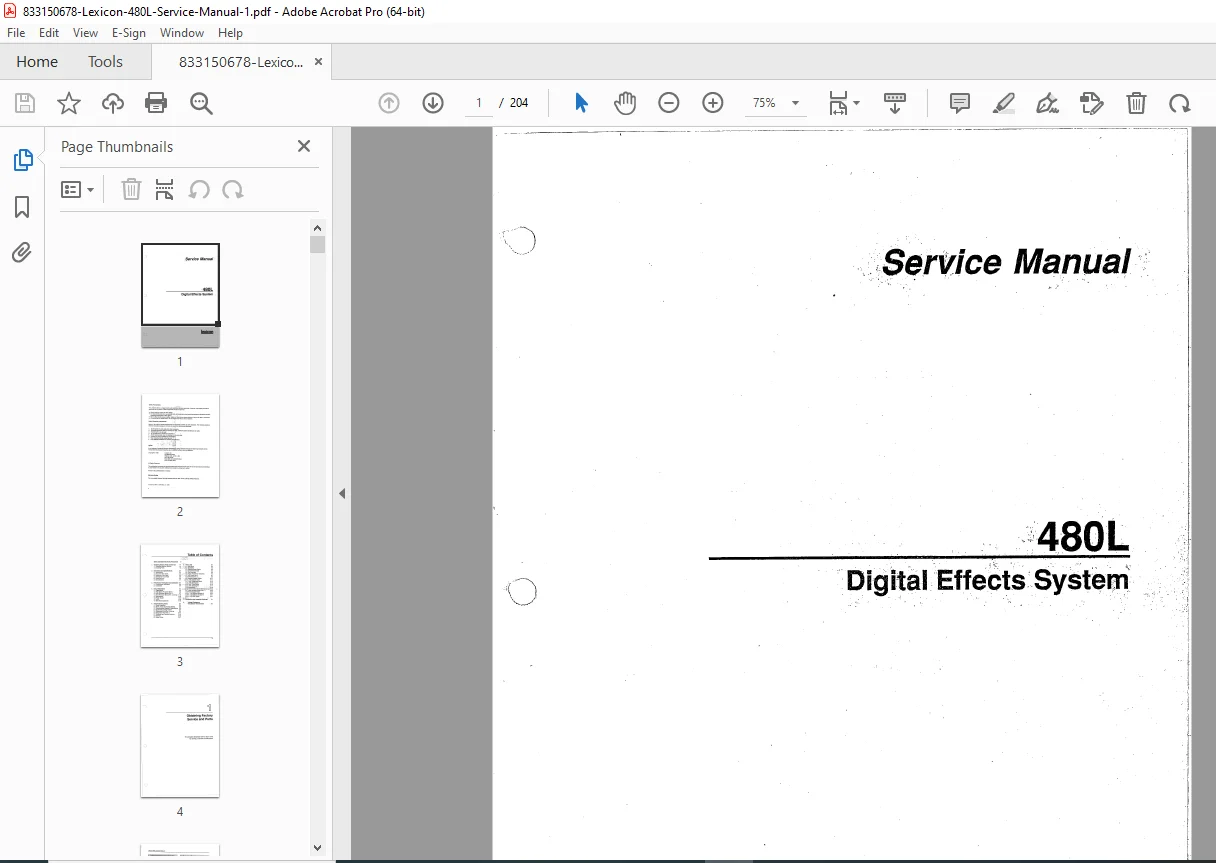
Task: Click the scrolling mode keyboard icon
Action: pos(895,103)
